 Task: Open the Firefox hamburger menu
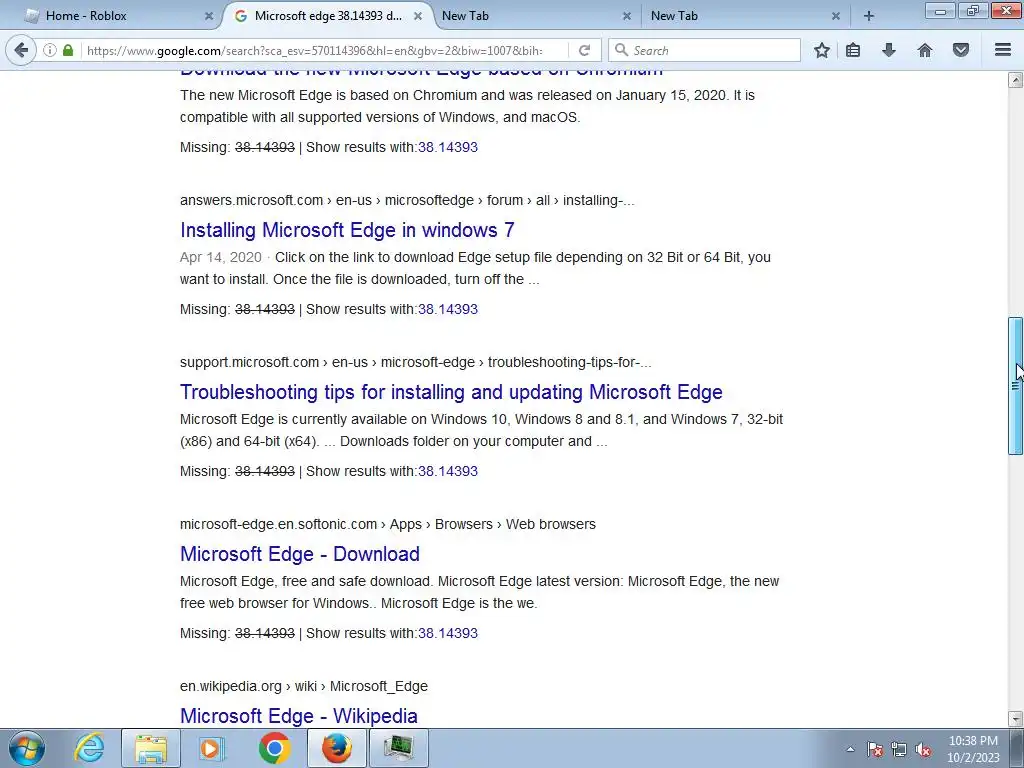pos(1003,50)
